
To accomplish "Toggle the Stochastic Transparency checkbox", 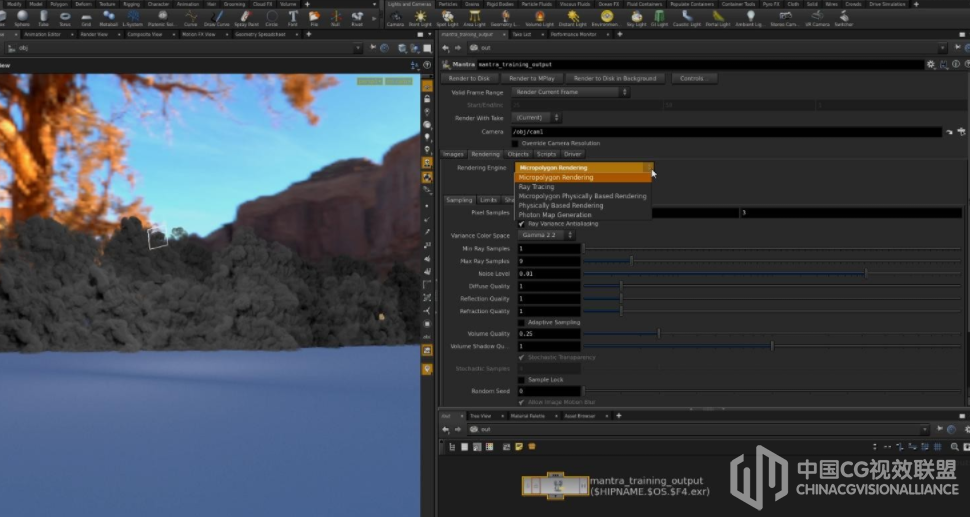I will click(x=521, y=357).
